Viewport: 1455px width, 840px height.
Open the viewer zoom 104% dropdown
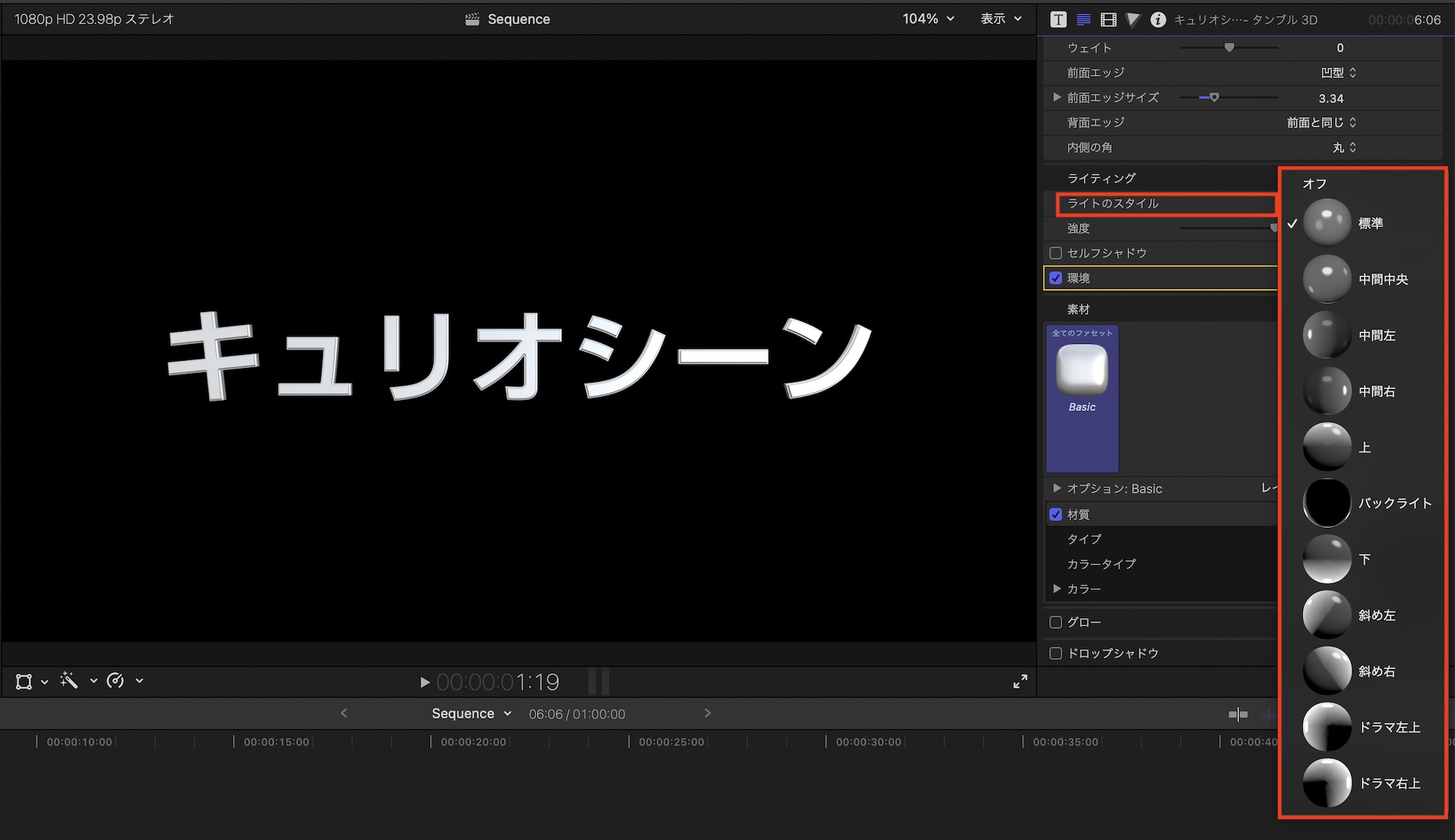928,19
